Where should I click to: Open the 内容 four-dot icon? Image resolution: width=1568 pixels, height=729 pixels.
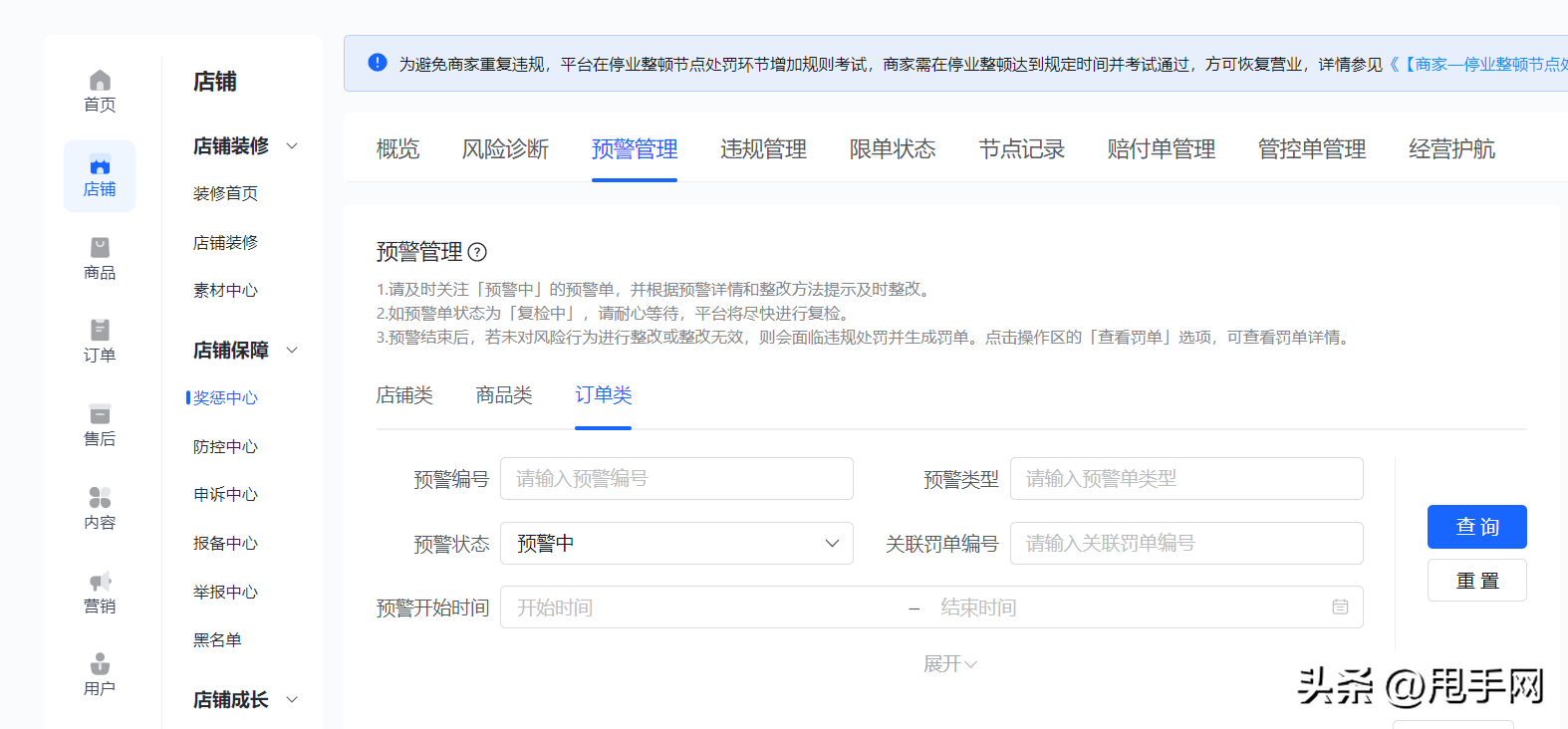pos(100,497)
